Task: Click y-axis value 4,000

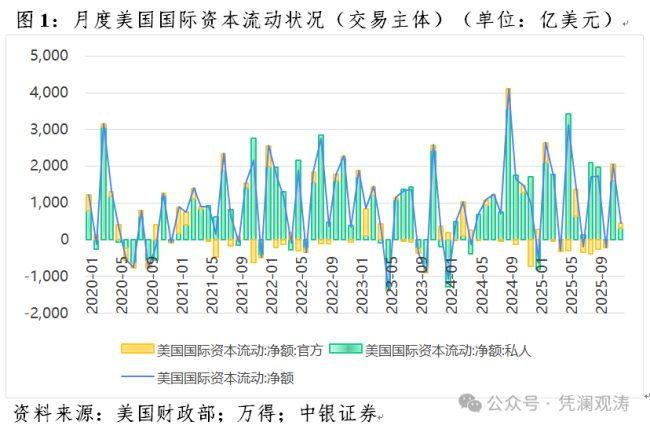Action: click(49, 92)
